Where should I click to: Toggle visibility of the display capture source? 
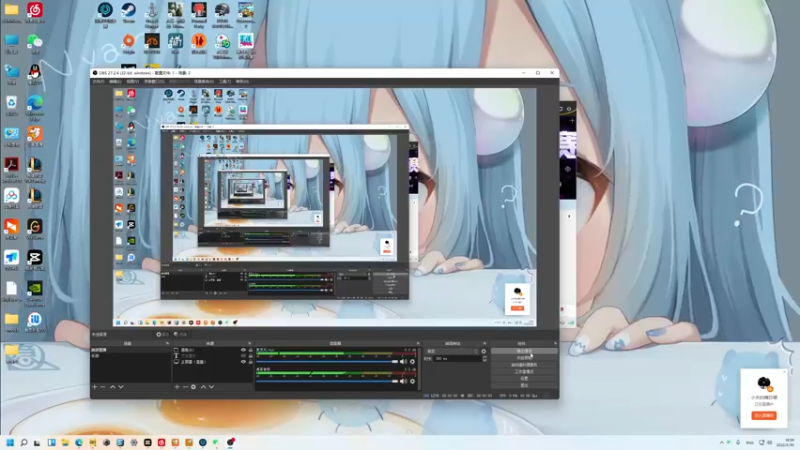point(243,362)
